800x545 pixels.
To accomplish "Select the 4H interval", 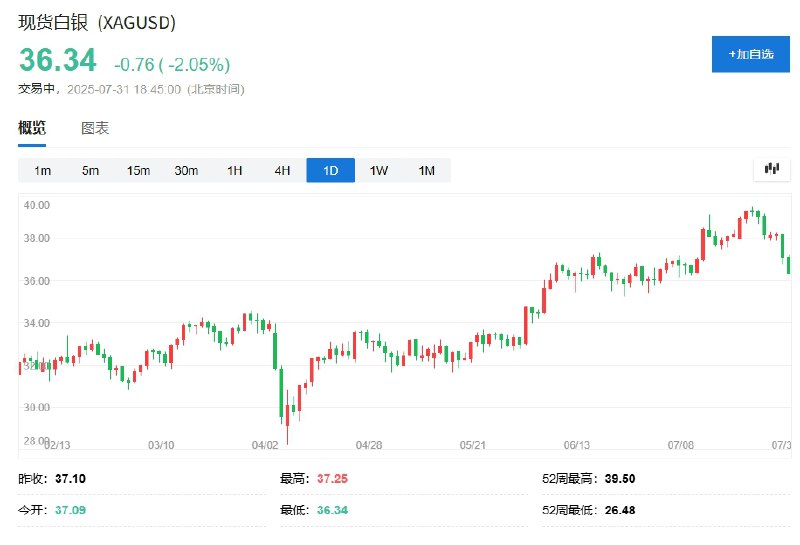I will pyautogui.click(x=282, y=170).
